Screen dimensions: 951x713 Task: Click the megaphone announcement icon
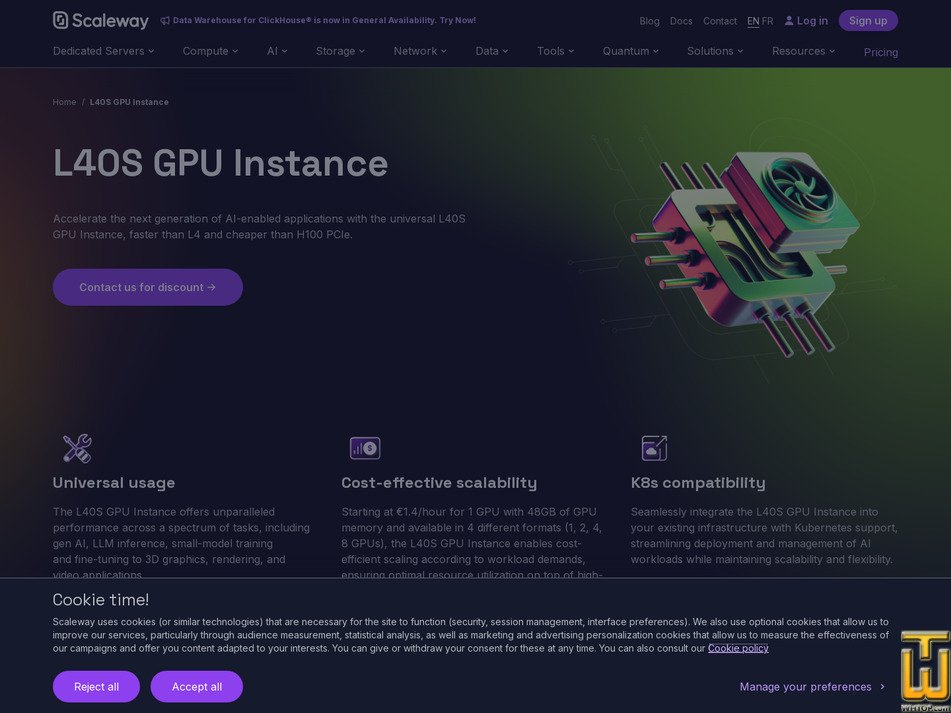[x=165, y=21]
